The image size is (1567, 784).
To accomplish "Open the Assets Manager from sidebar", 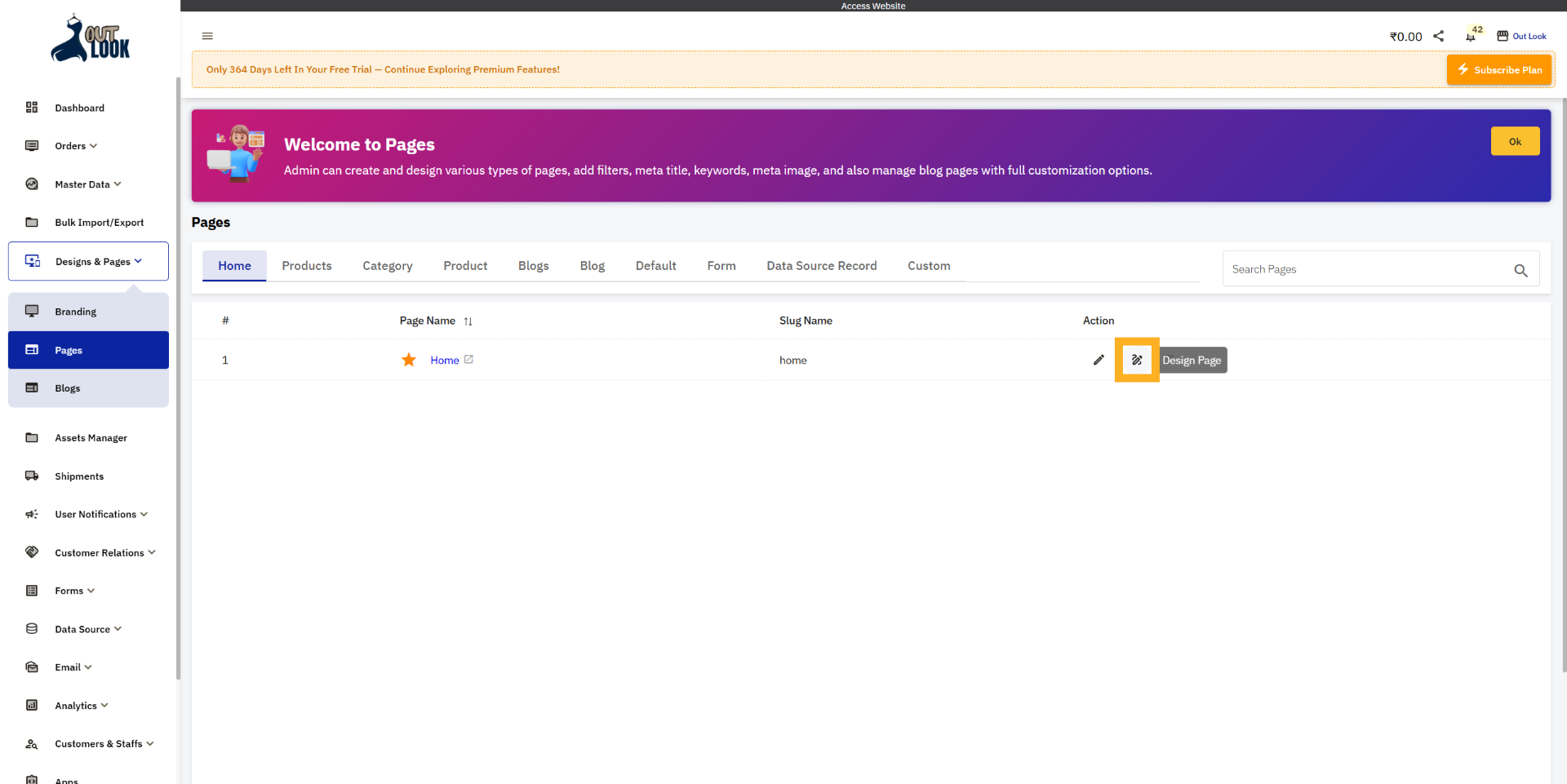I will click(91, 437).
